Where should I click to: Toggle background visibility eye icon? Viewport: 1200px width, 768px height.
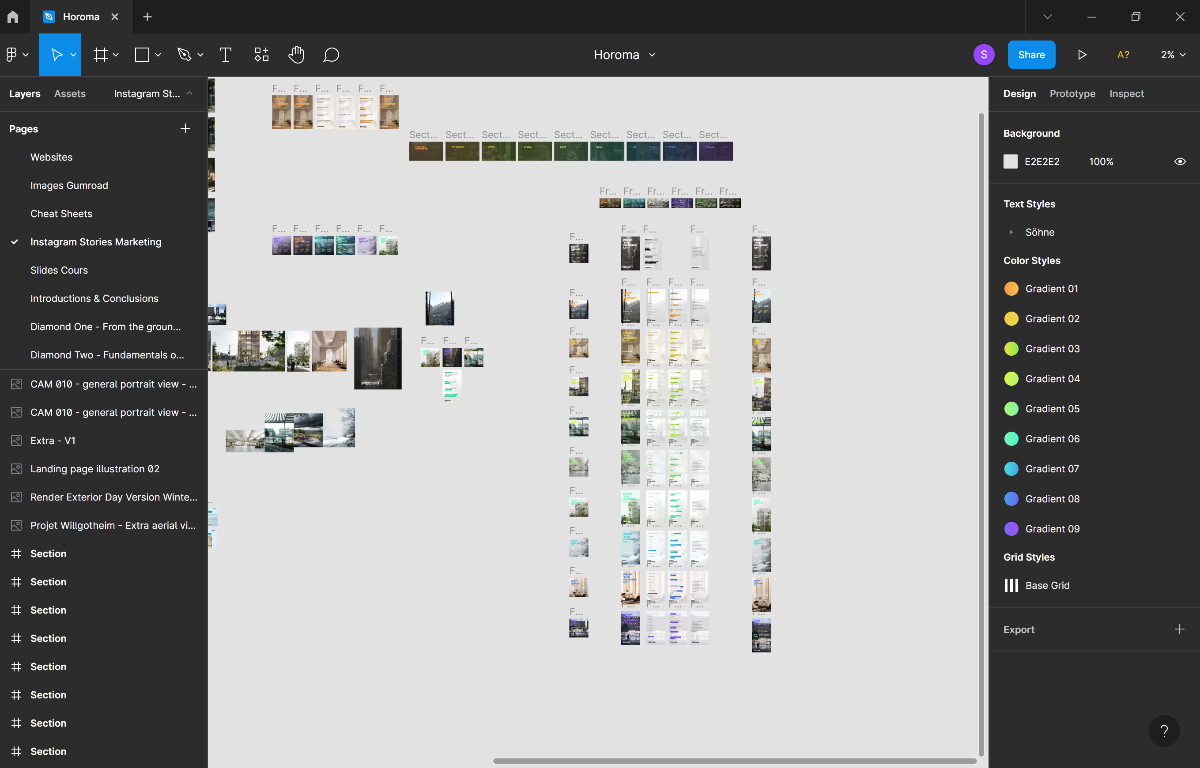click(x=1180, y=161)
